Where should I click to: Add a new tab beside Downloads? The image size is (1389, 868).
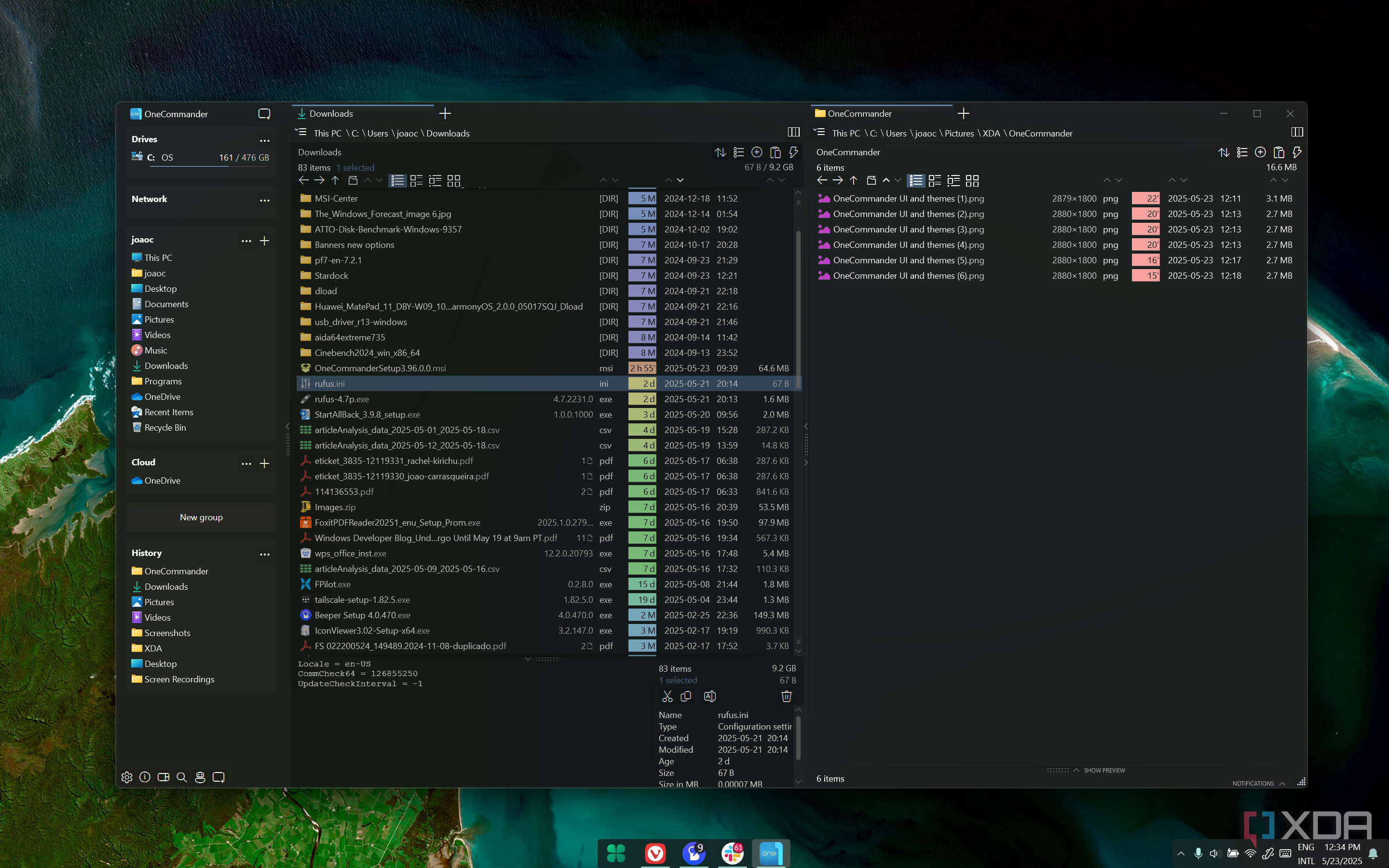click(x=445, y=114)
